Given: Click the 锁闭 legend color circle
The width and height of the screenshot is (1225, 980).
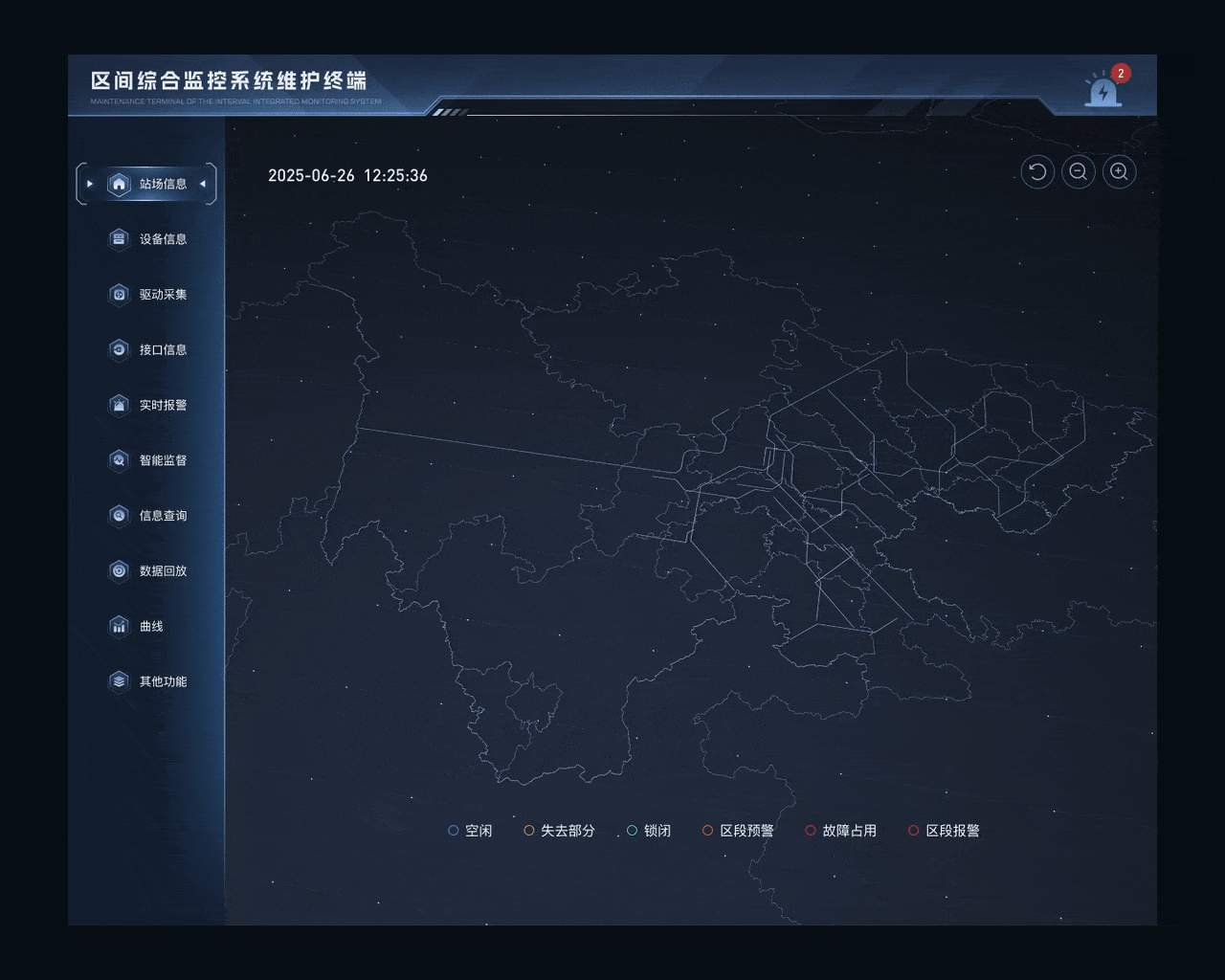Looking at the screenshot, I should tap(632, 831).
